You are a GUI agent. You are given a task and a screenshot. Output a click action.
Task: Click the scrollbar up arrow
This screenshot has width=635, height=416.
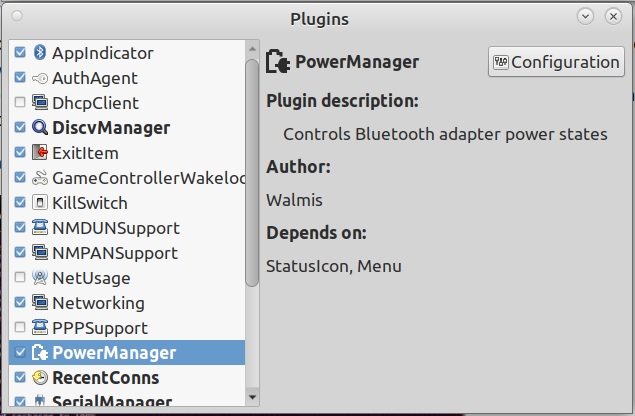252,49
